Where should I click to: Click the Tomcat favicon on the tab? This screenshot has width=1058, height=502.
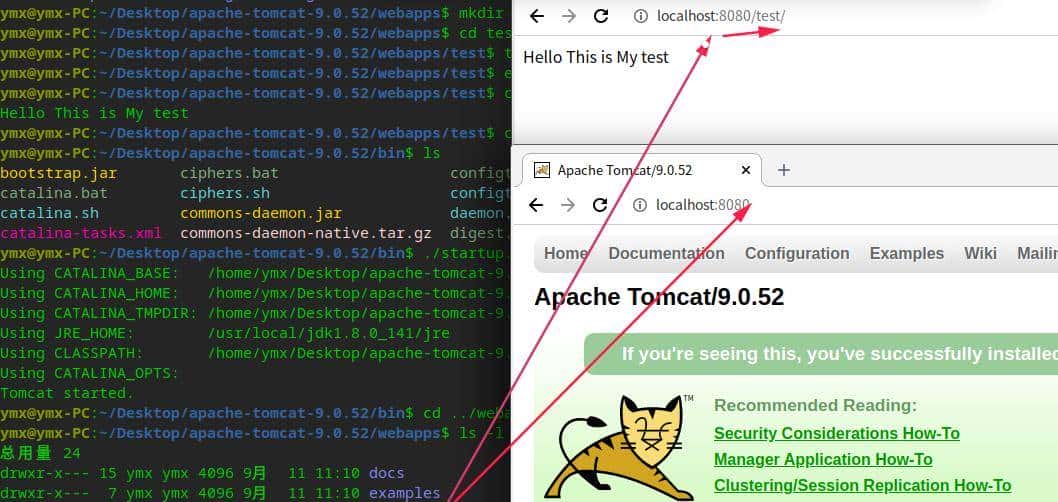click(542, 170)
